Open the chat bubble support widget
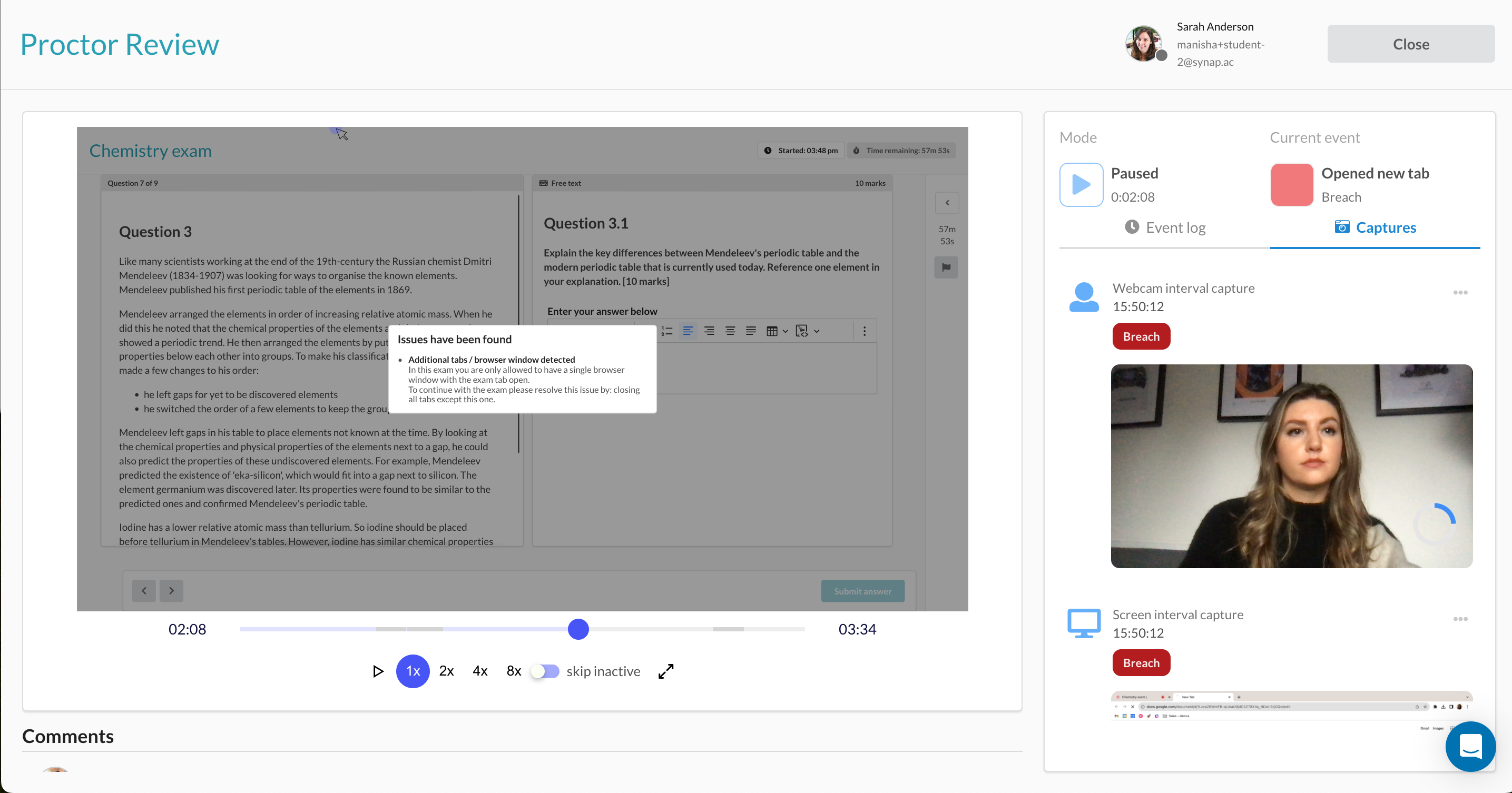This screenshot has height=793, width=1512. coord(1470,746)
